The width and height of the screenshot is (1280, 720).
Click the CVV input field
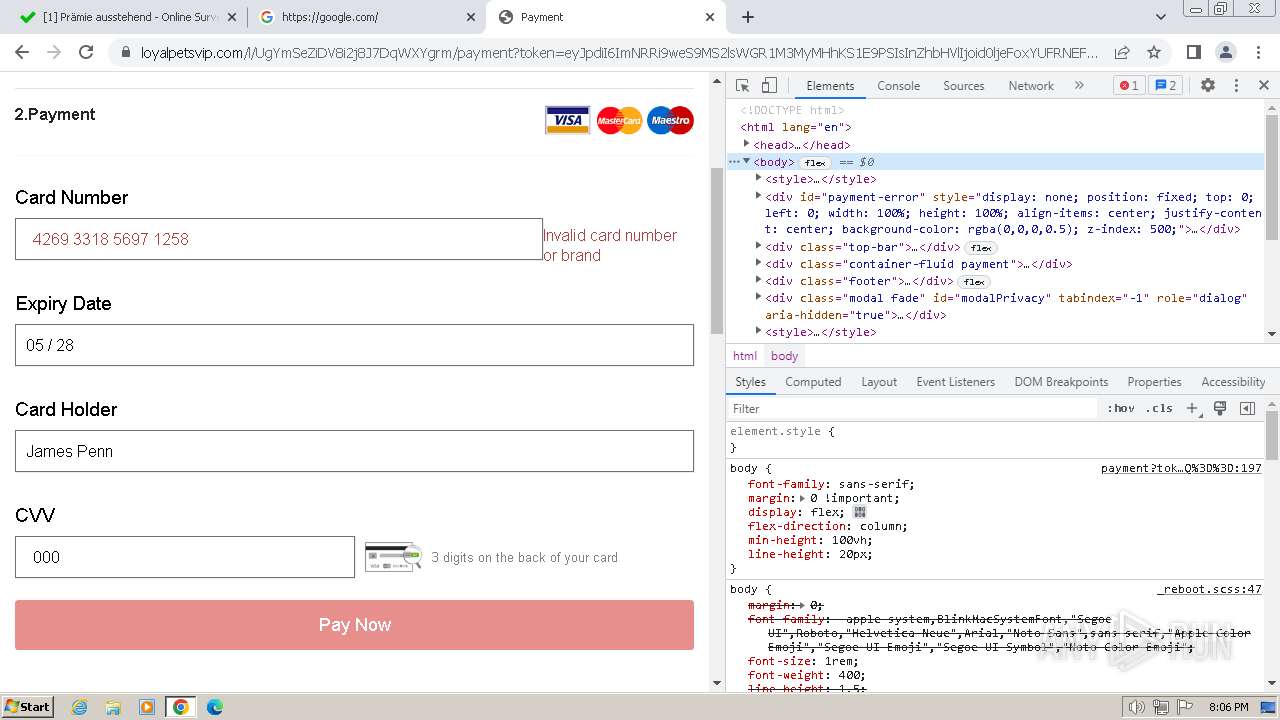[185, 557]
